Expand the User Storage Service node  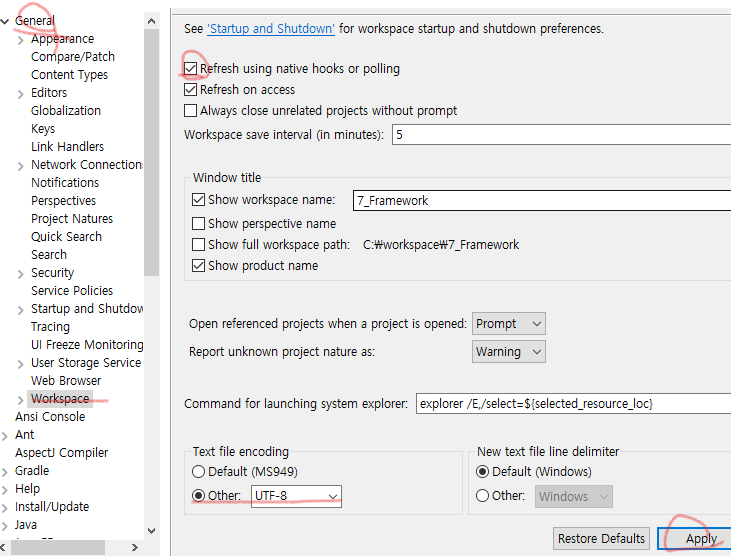pos(21,364)
